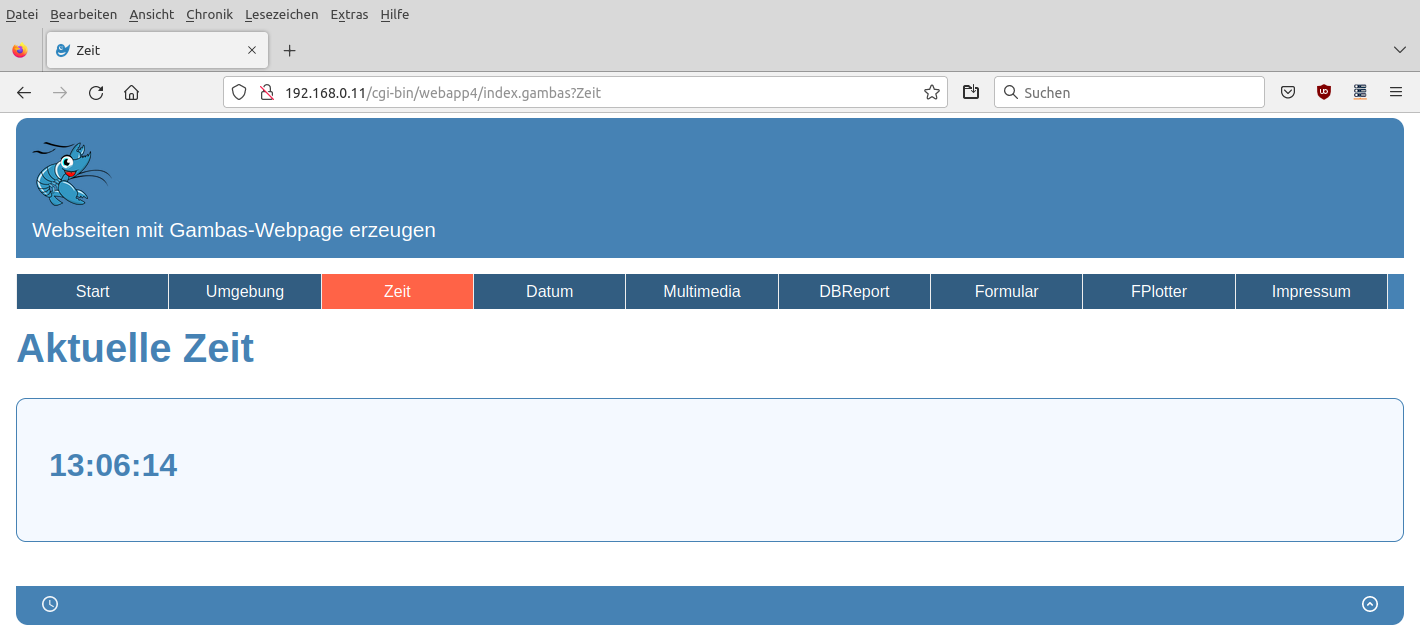Open the Lesezeichen menu
This screenshot has width=1420, height=630.
click(281, 15)
